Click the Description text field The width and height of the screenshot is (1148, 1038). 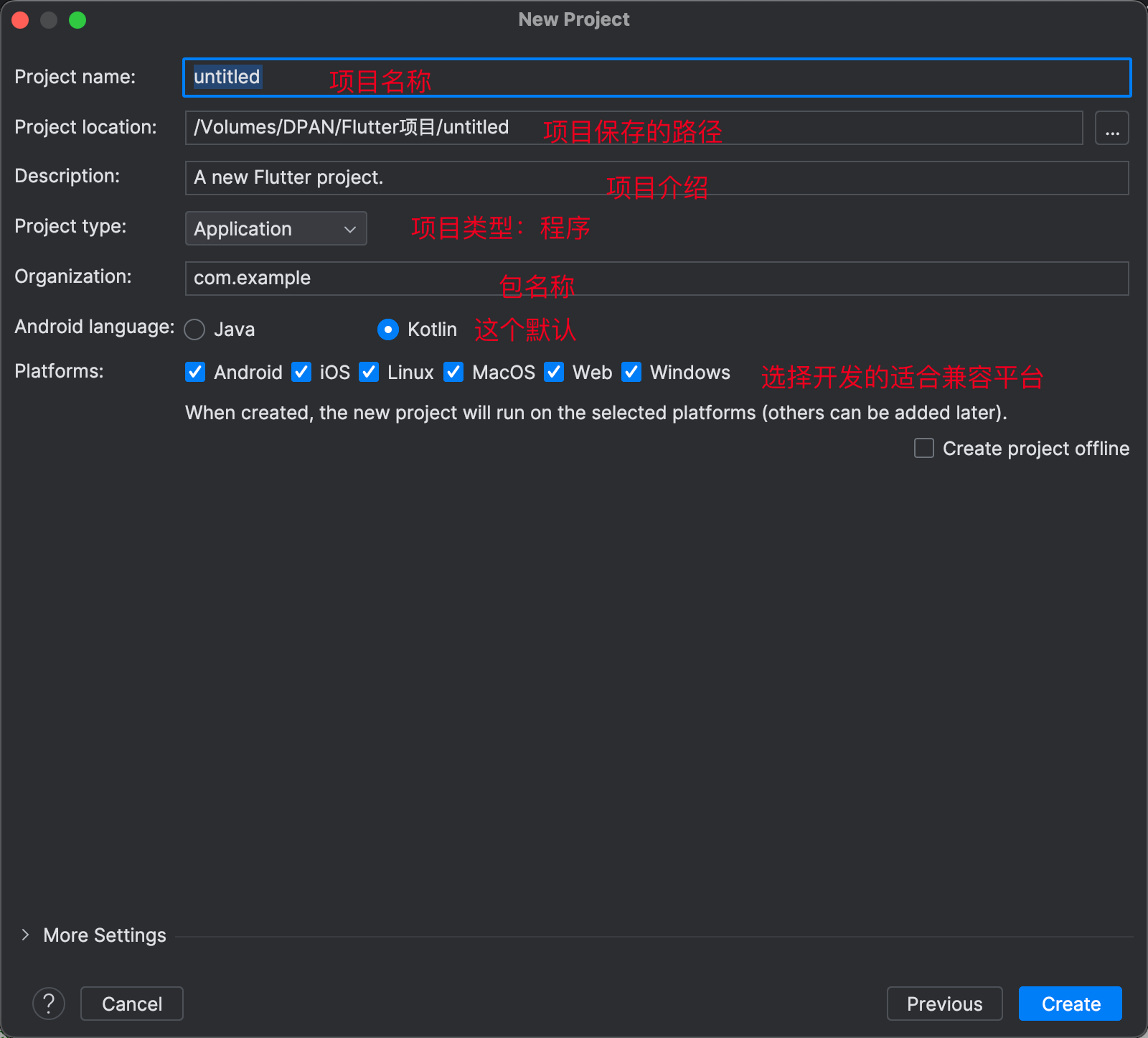tap(657, 178)
